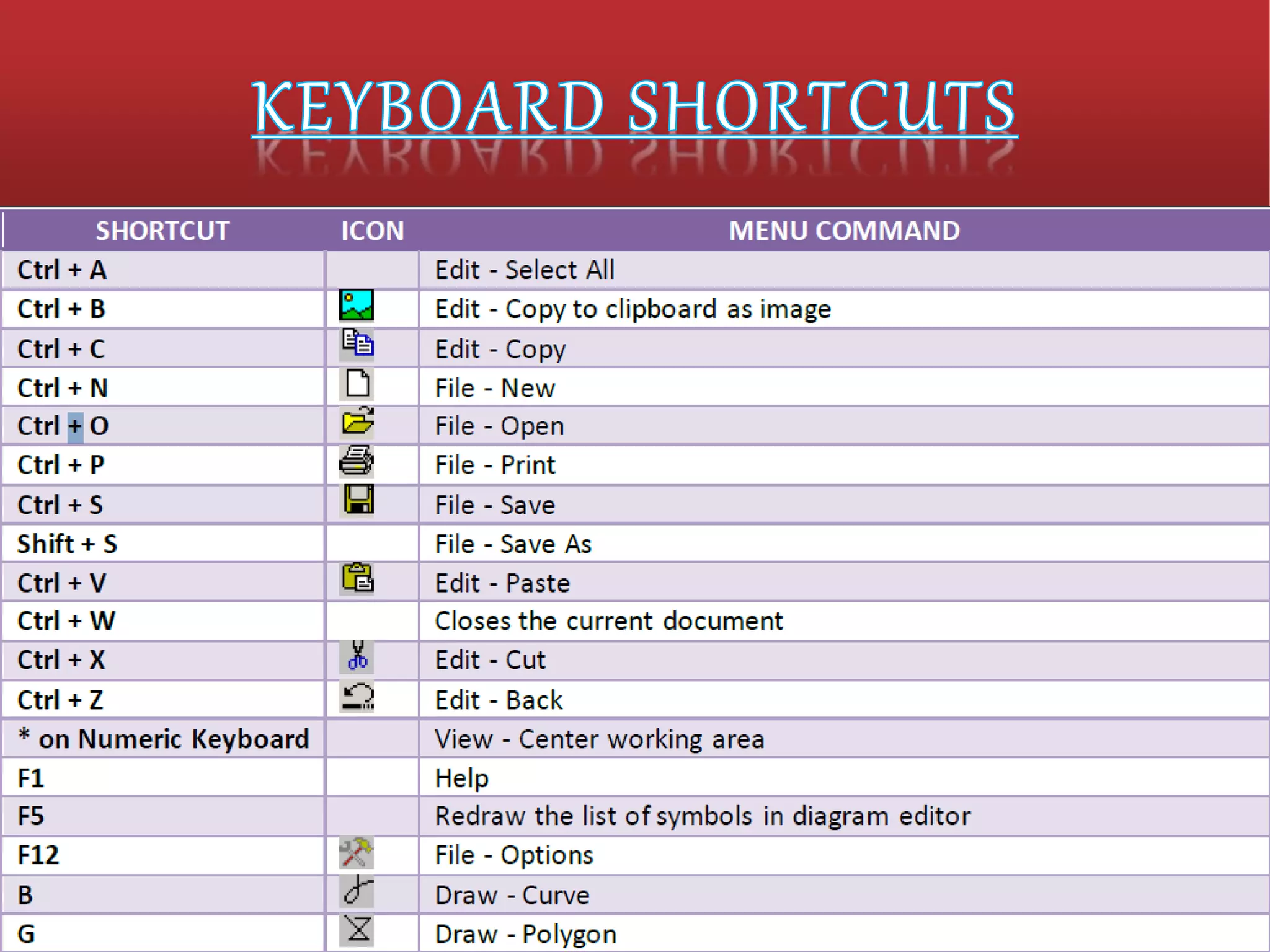Click the Edit Copy documents icon
This screenshot has width=1270, height=952.
(x=357, y=344)
